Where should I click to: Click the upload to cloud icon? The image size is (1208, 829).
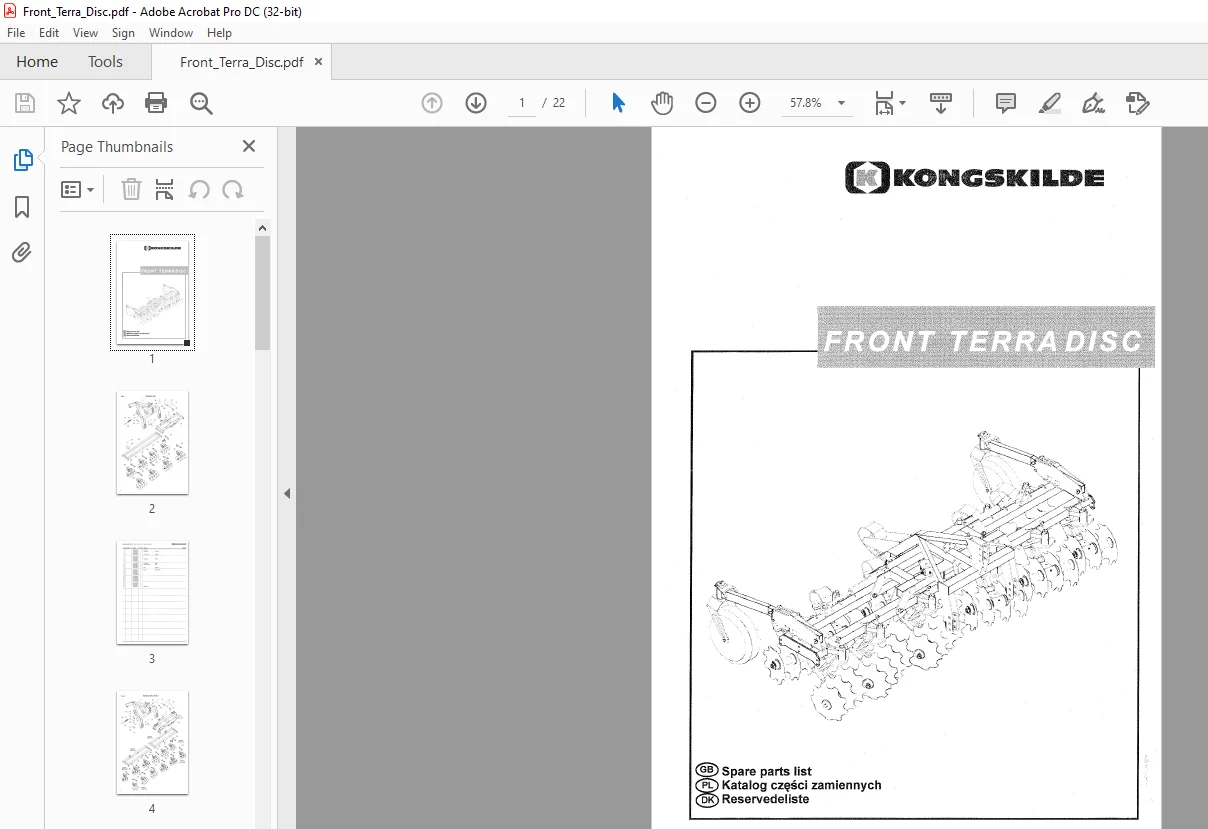(x=113, y=103)
